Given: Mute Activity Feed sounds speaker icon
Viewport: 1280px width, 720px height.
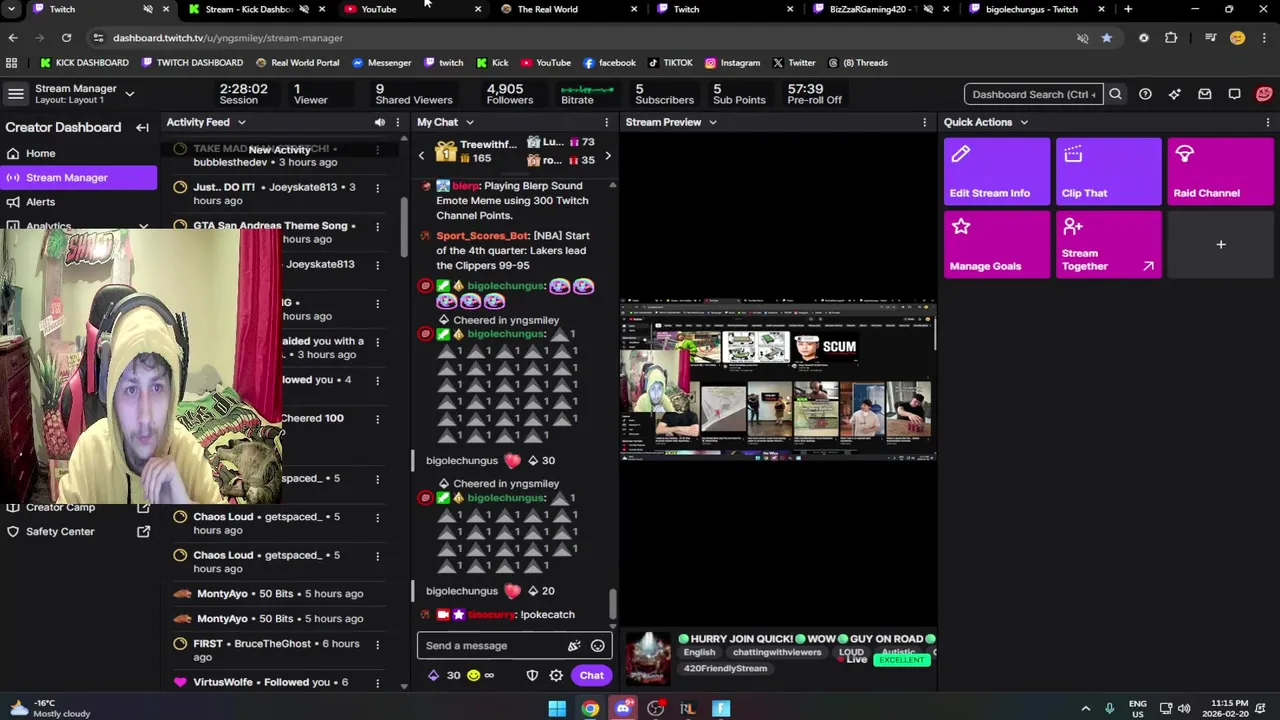Looking at the screenshot, I should click(x=380, y=122).
